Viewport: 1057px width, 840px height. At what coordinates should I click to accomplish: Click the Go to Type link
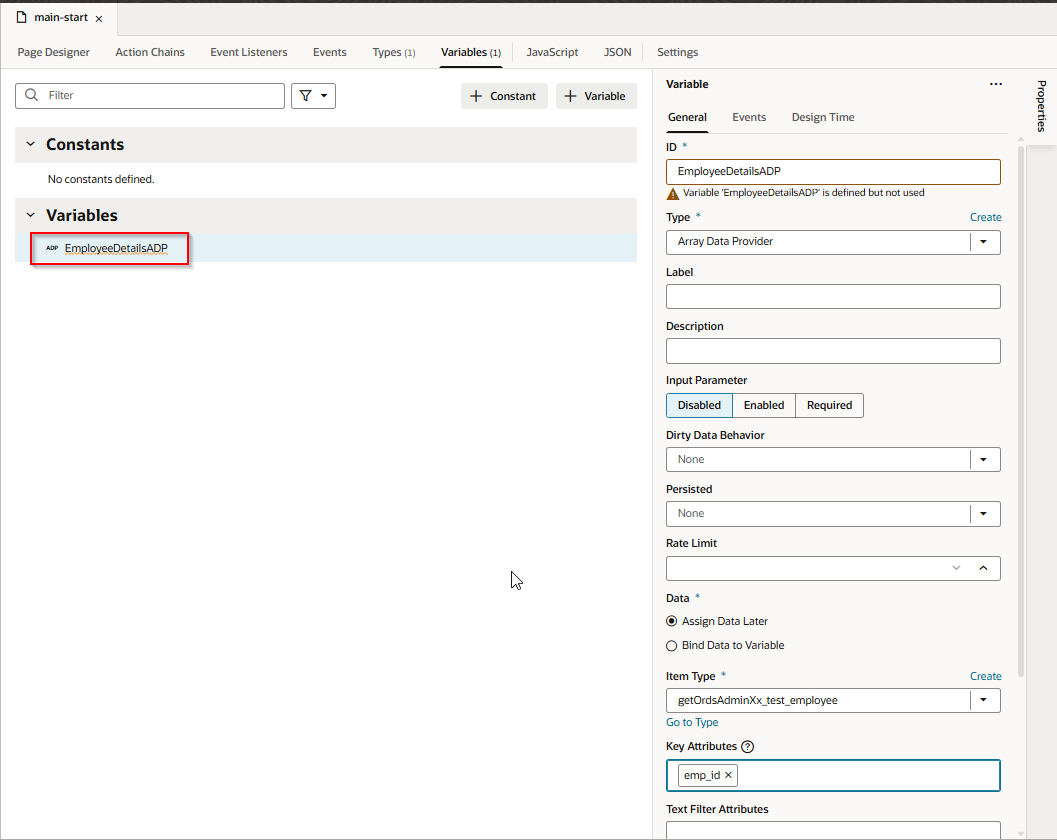[692, 722]
